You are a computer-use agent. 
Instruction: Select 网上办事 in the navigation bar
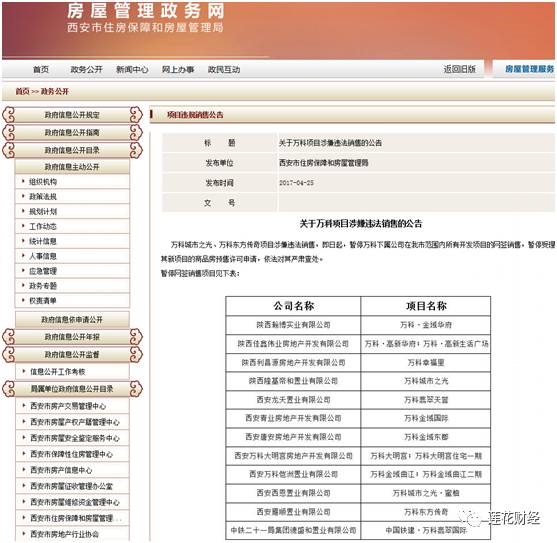coord(178,69)
